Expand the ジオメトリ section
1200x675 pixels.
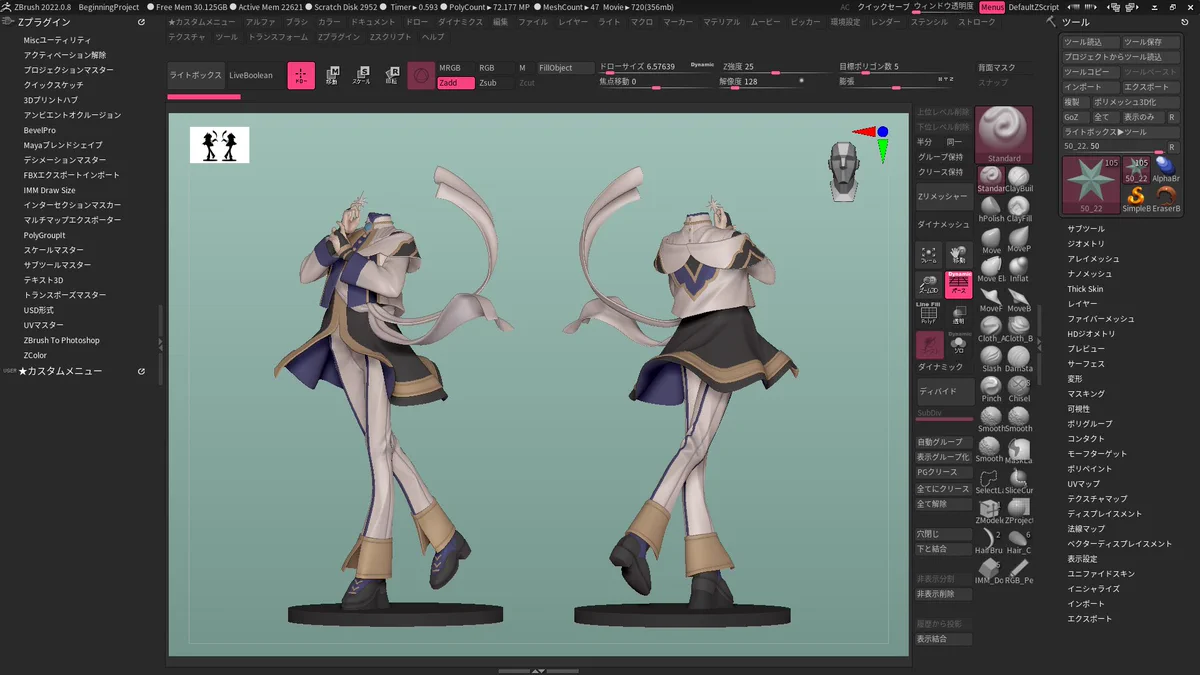tap(1086, 244)
